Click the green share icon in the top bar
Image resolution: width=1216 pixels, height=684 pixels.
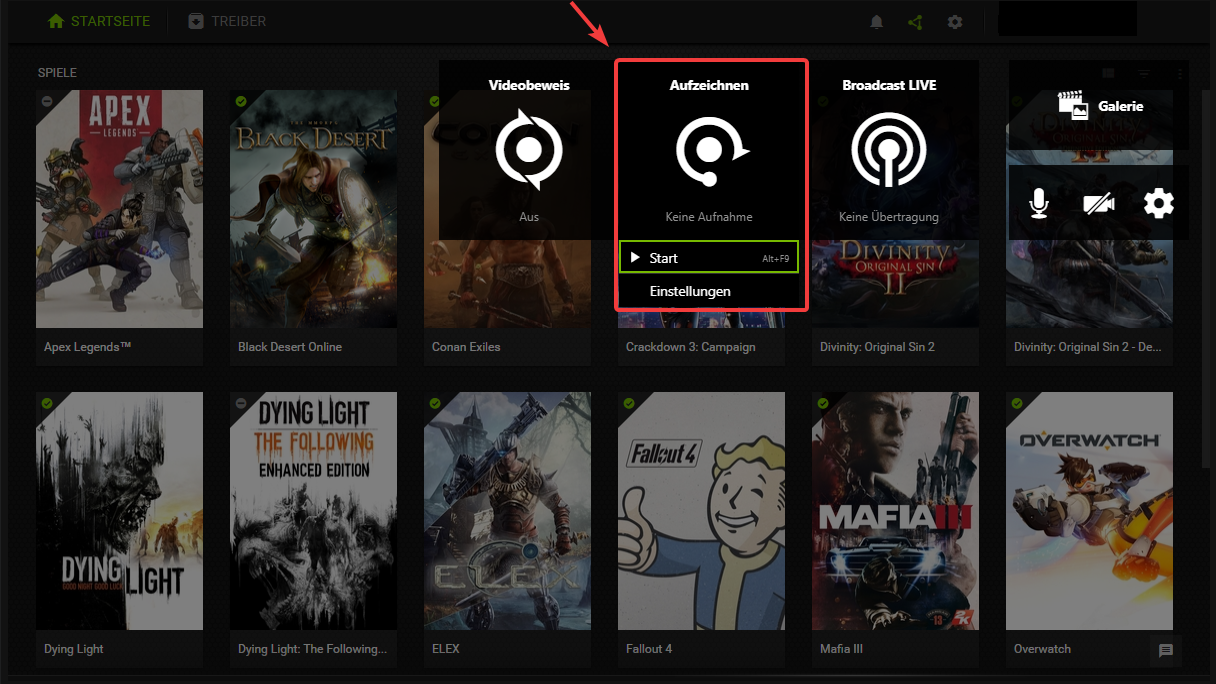(915, 21)
